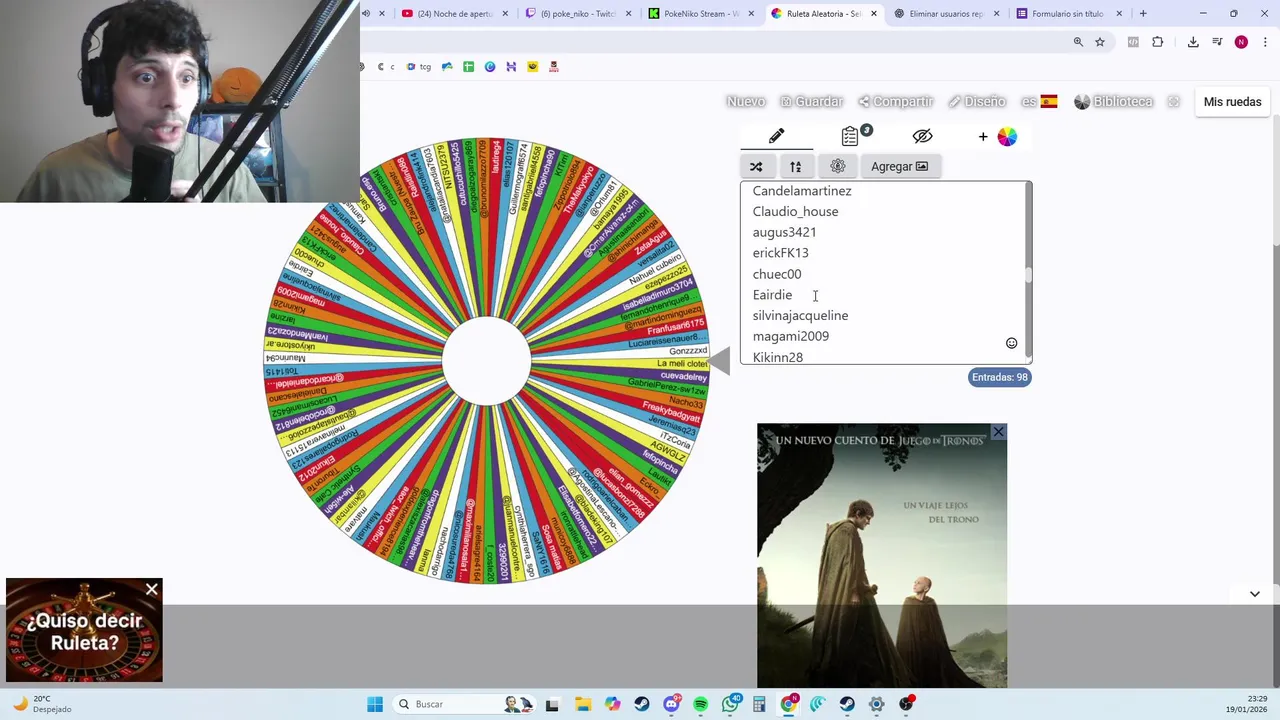Image resolution: width=1280 pixels, height=720 pixels.
Task: Switch to PokeNiko Stream Kick tab
Action: (701, 14)
